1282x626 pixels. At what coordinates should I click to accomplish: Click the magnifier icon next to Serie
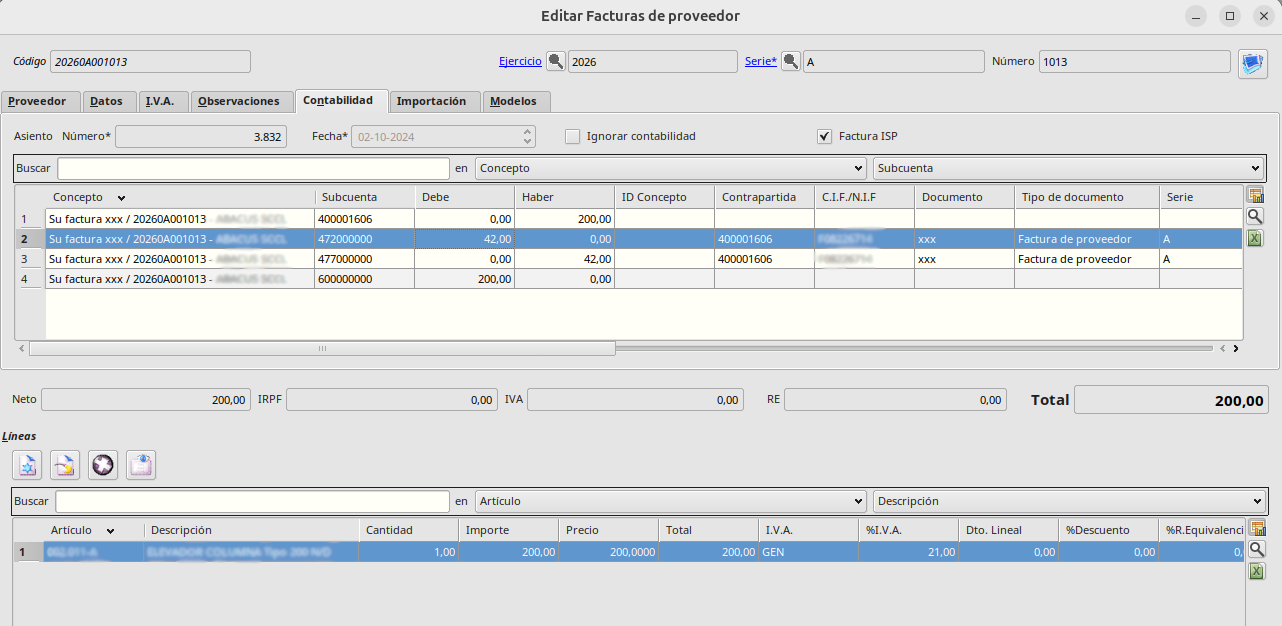pos(790,61)
